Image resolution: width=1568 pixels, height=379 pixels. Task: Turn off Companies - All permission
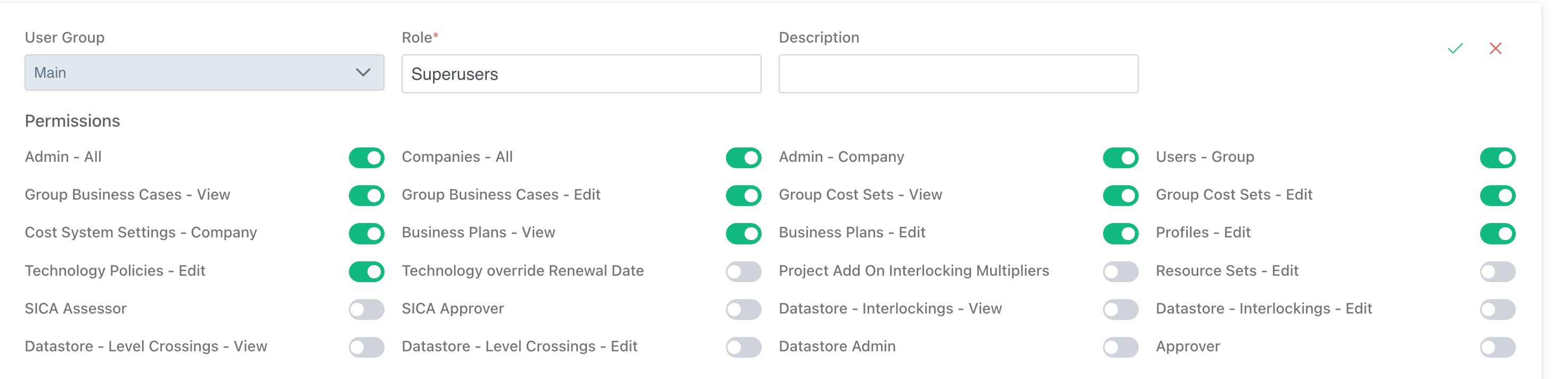point(743,158)
